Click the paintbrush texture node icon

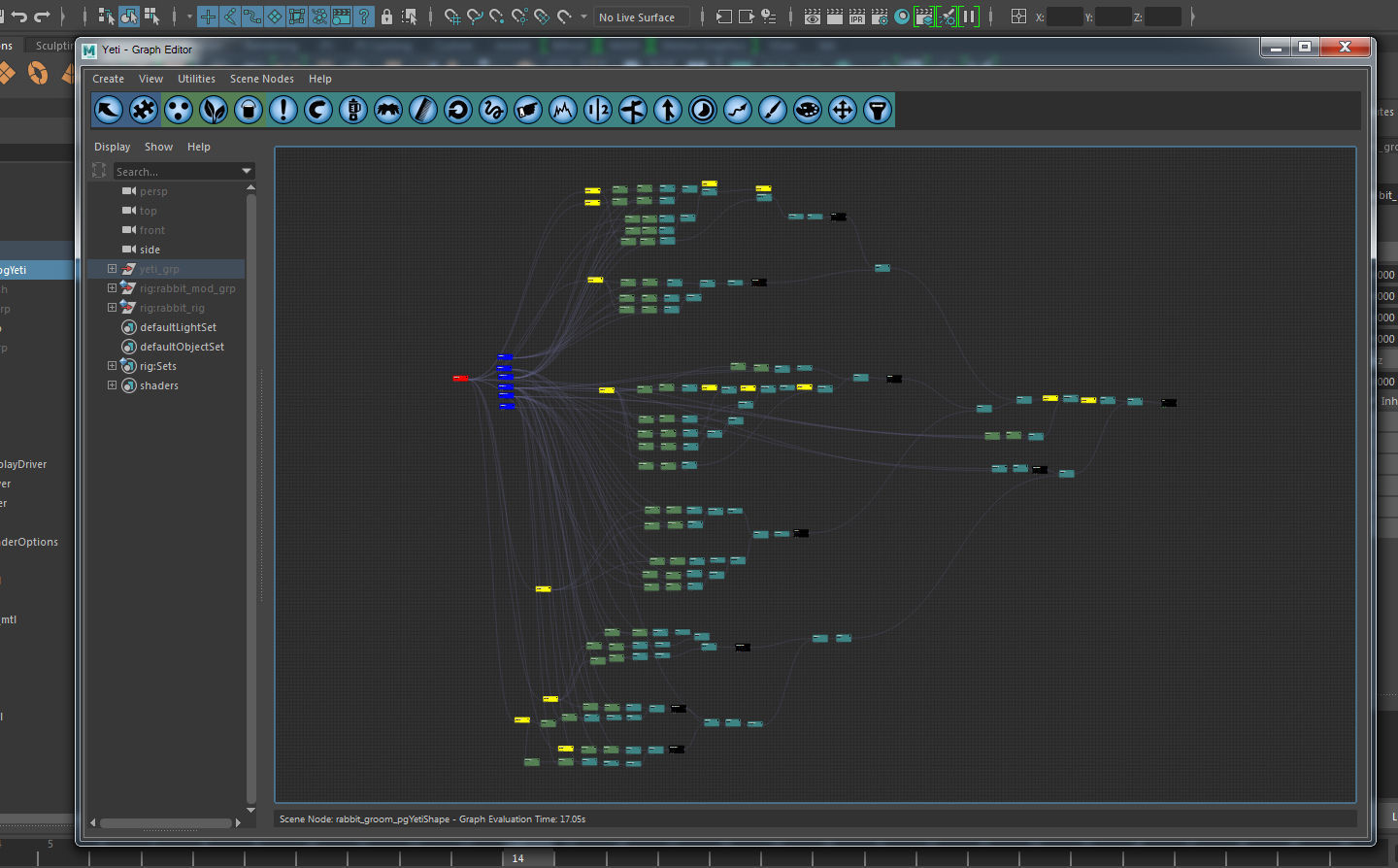773,110
